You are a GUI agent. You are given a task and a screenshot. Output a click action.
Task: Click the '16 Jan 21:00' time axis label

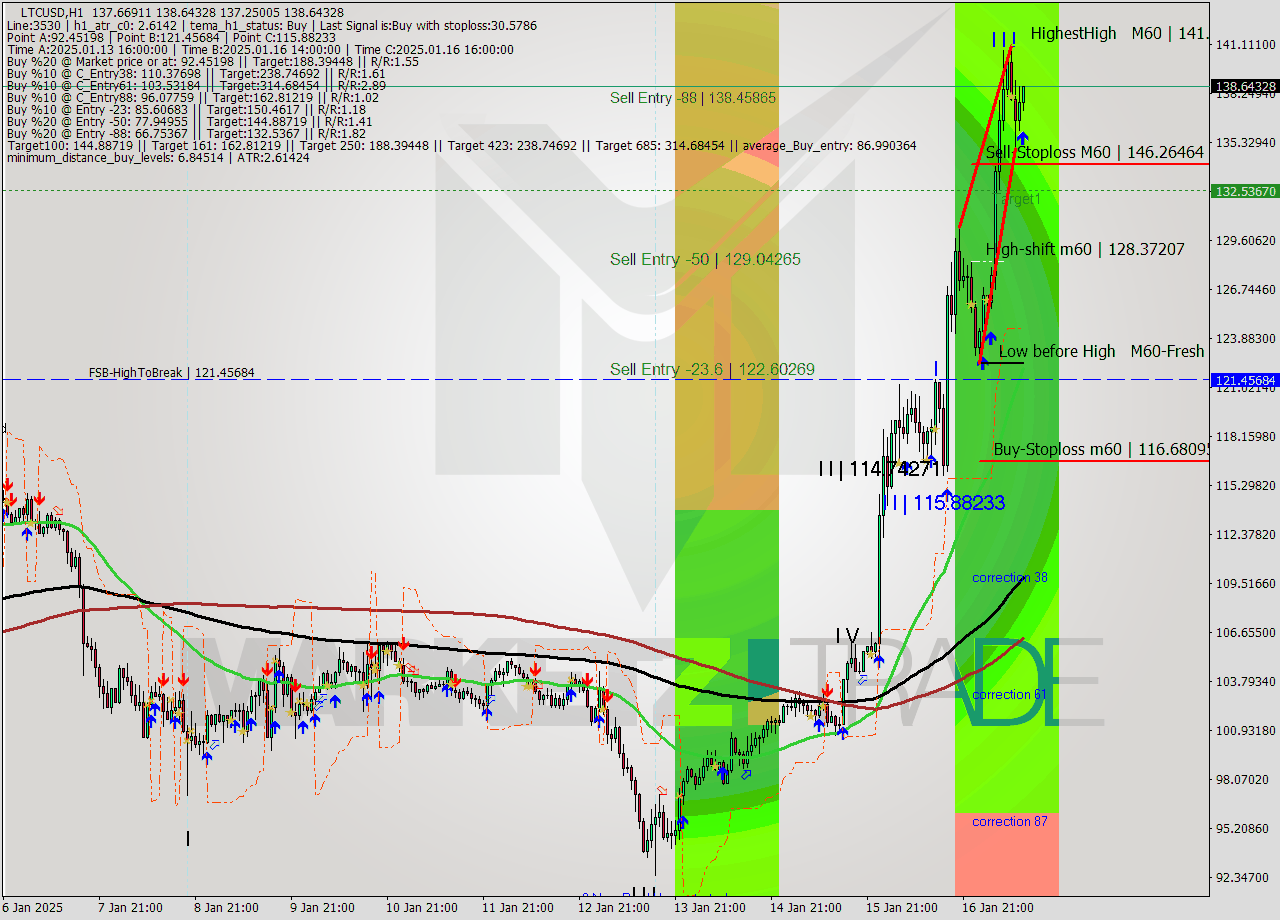[998, 908]
